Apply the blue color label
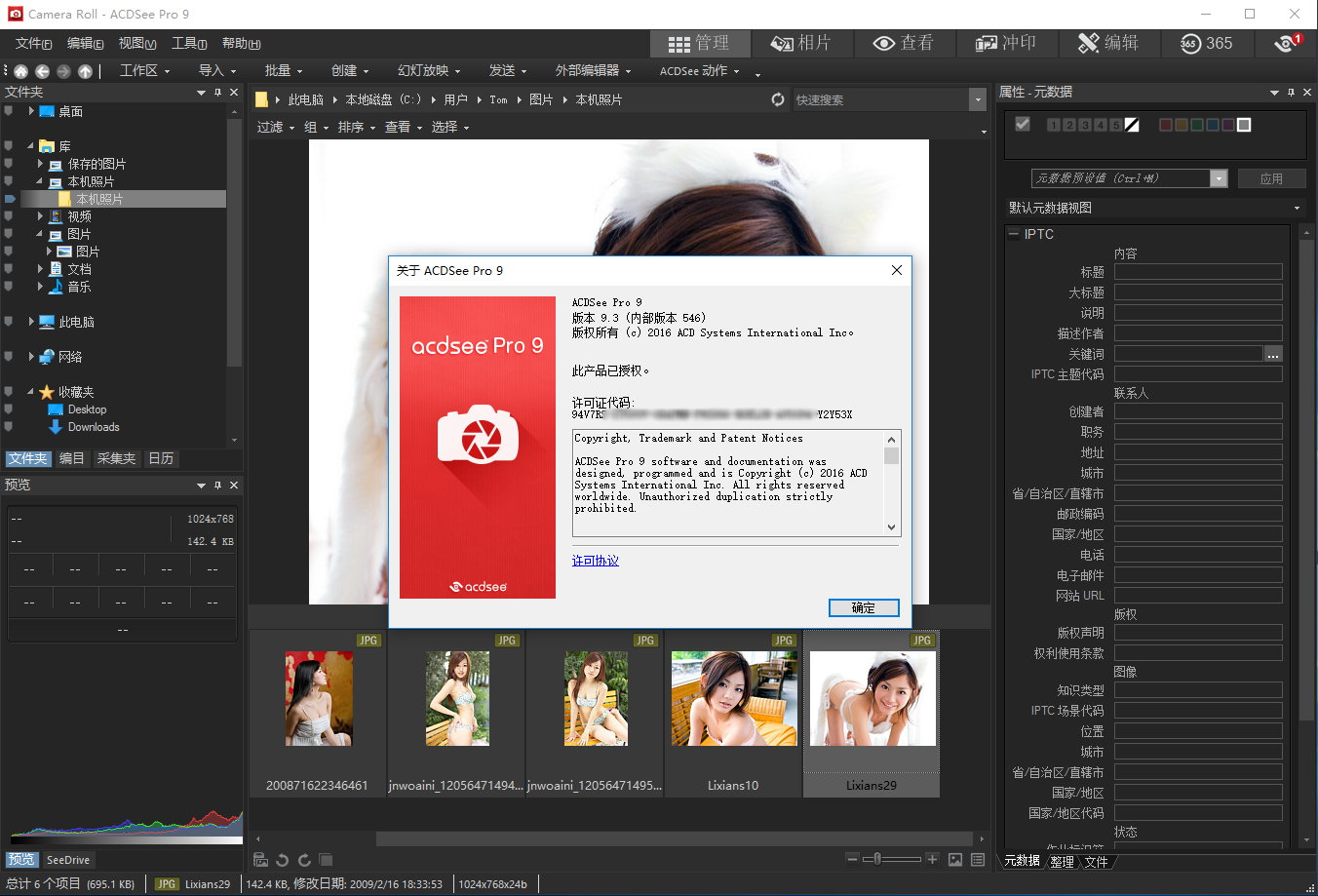The height and width of the screenshot is (896, 1318). pos(1213,125)
